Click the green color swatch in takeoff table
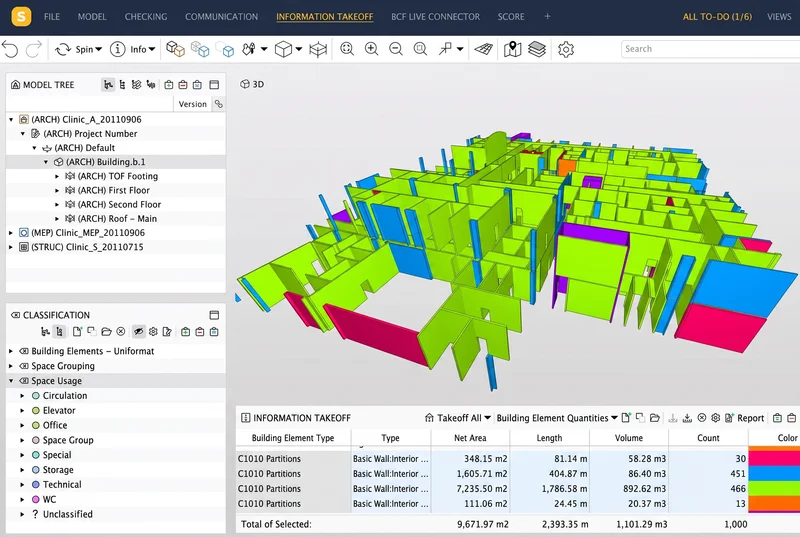The height and width of the screenshot is (537, 800). click(x=774, y=488)
